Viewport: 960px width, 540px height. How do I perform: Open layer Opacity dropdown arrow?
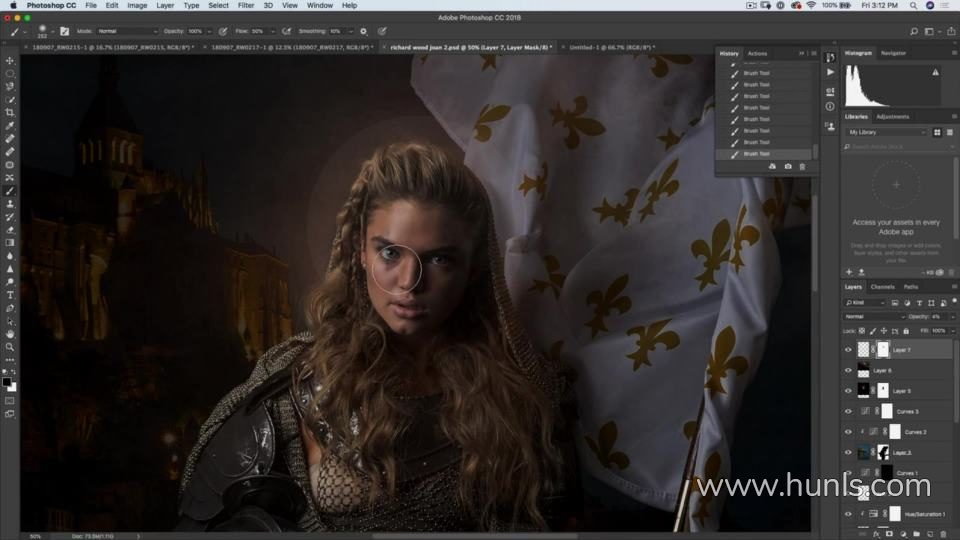pos(953,317)
